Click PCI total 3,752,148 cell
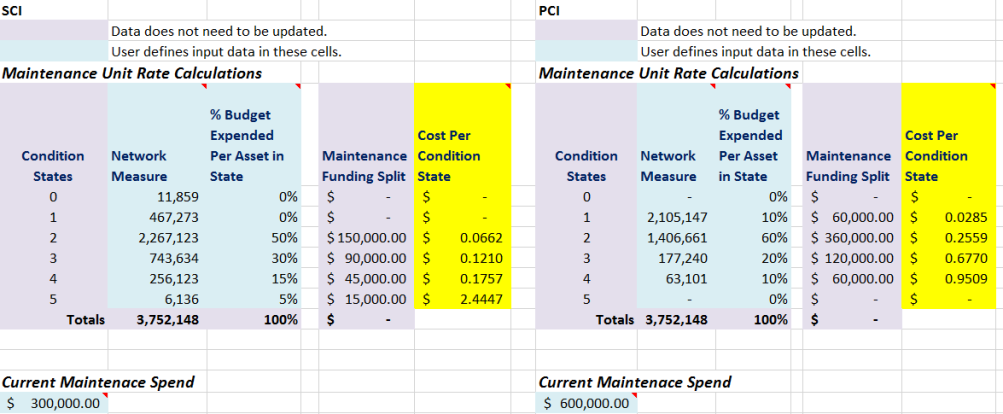The width and height of the screenshot is (1003, 414). click(676, 319)
